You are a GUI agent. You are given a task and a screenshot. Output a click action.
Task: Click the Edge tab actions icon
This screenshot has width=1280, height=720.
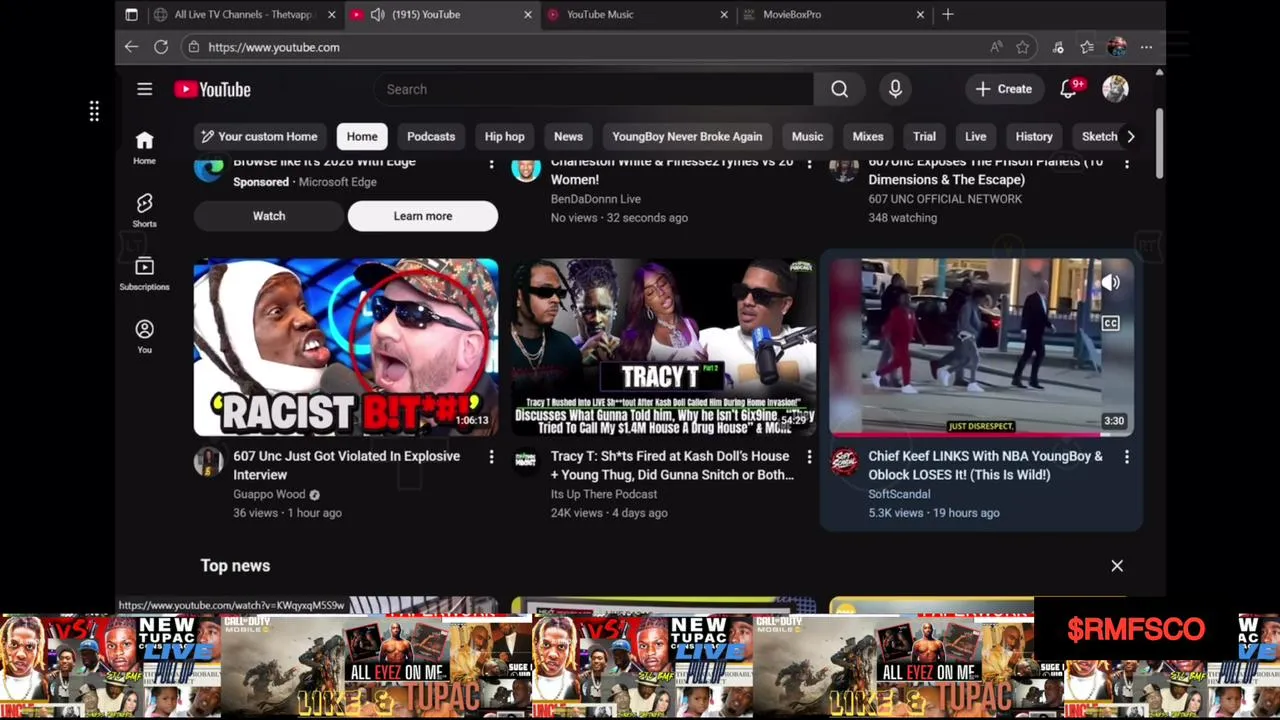tap(131, 14)
